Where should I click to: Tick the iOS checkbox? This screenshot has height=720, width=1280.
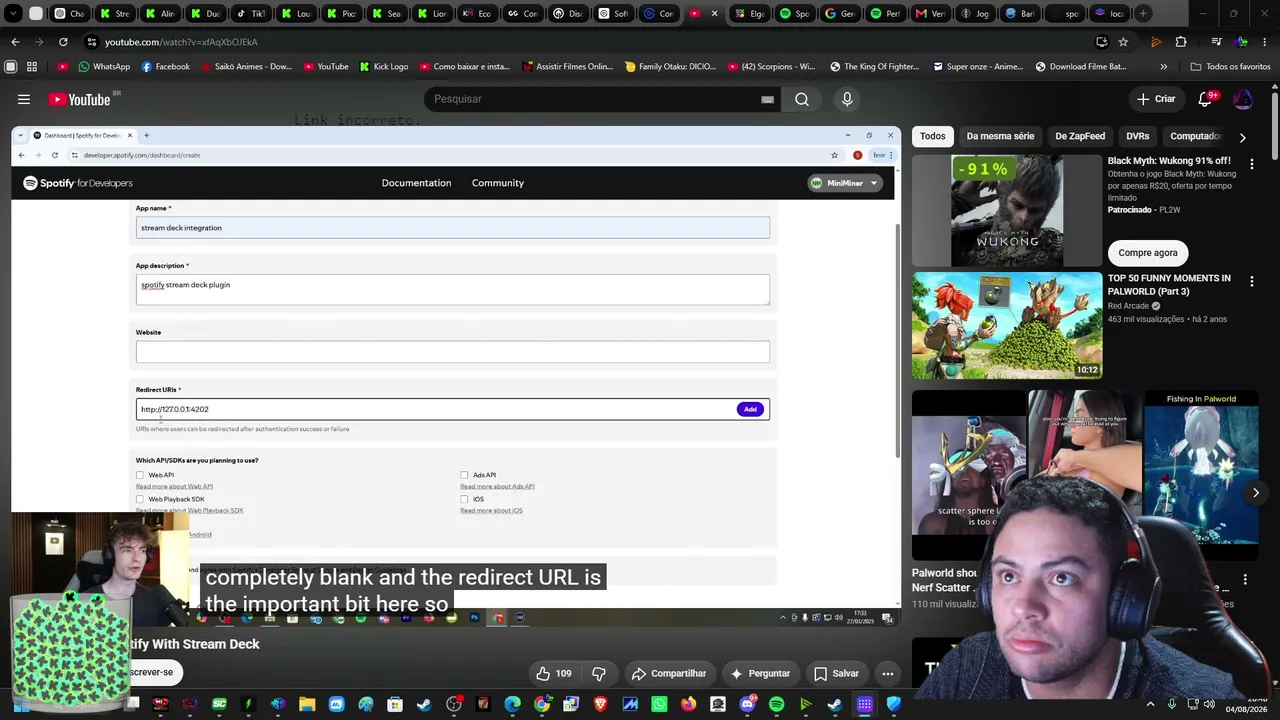[464, 499]
